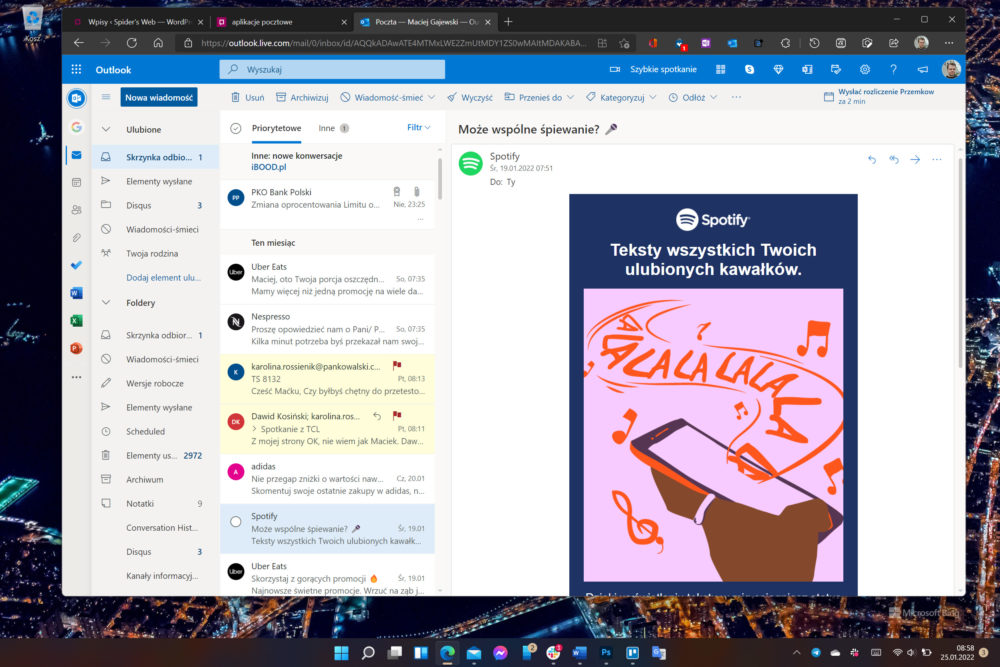Open the account profile picture in Outlook
Screen dimensions: 1000x667
coord(951,69)
